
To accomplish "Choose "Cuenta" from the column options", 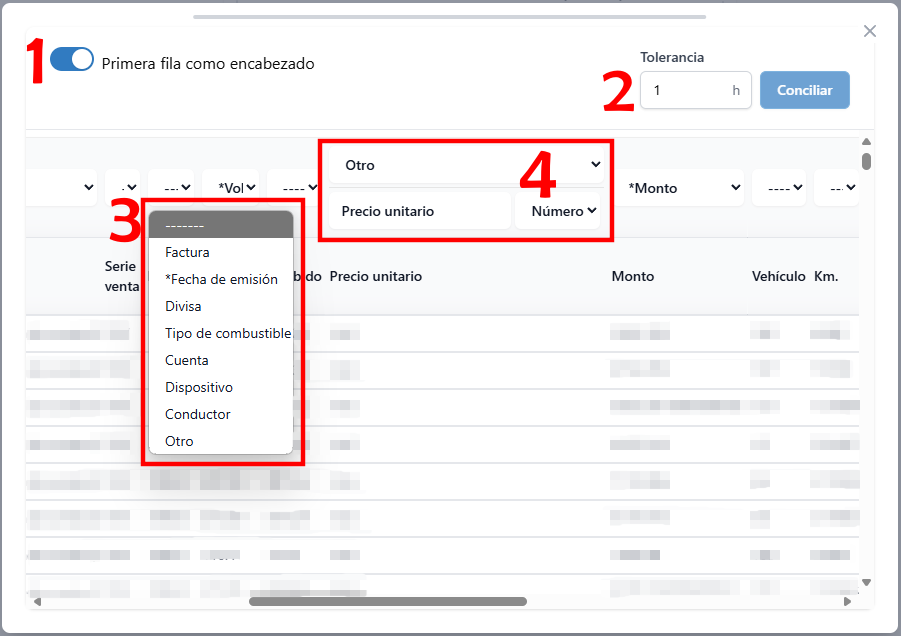I will pyautogui.click(x=185, y=360).
